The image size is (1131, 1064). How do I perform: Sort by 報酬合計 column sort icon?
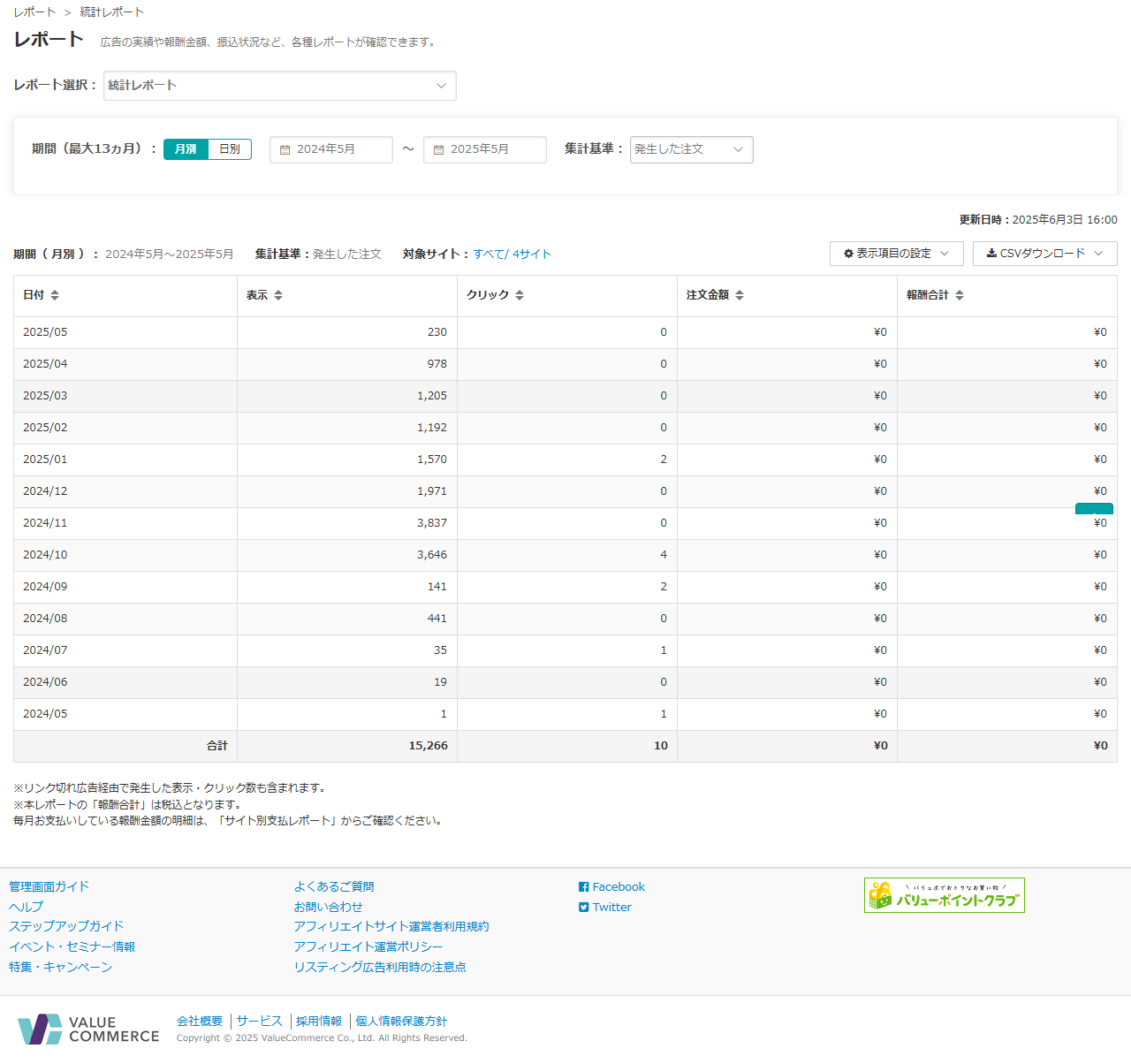pos(960,295)
